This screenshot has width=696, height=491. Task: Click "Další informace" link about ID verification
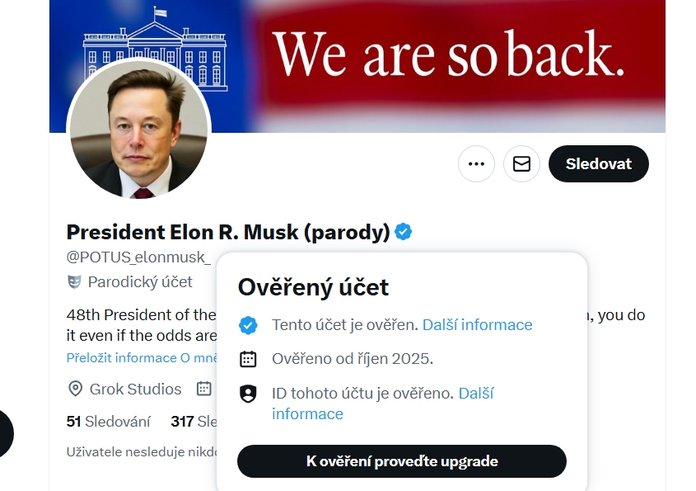(x=475, y=393)
